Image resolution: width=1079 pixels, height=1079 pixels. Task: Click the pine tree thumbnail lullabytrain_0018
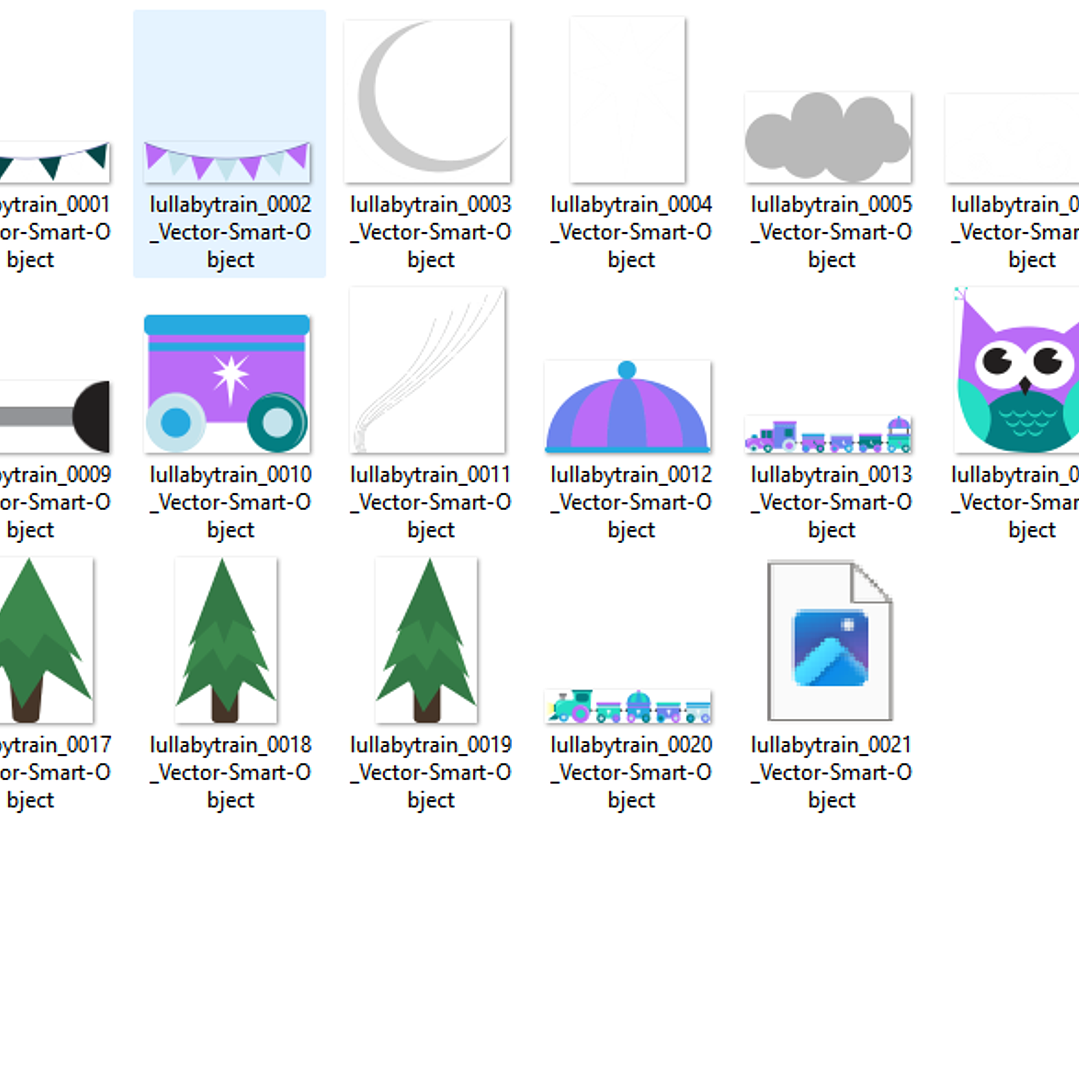tap(226, 640)
